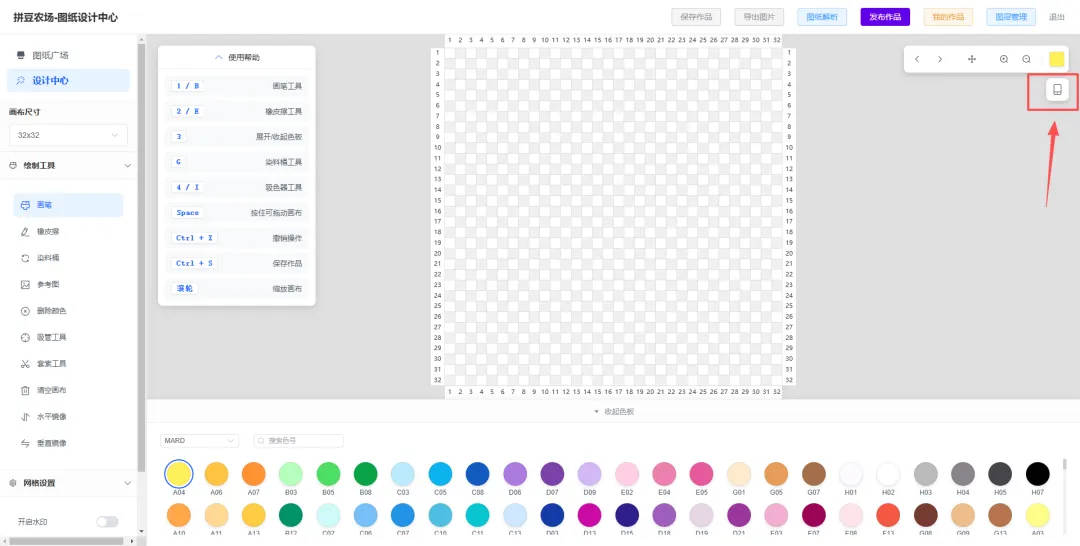This screenshot has width=1080, height=546.
Task: Pick the H03 light gray bead color
Action: pyautogui.click(x=926, y=474)
